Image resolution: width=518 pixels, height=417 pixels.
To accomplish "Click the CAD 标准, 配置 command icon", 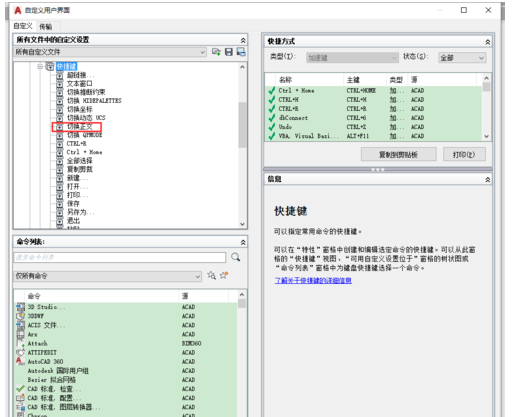I will [20, 398].
